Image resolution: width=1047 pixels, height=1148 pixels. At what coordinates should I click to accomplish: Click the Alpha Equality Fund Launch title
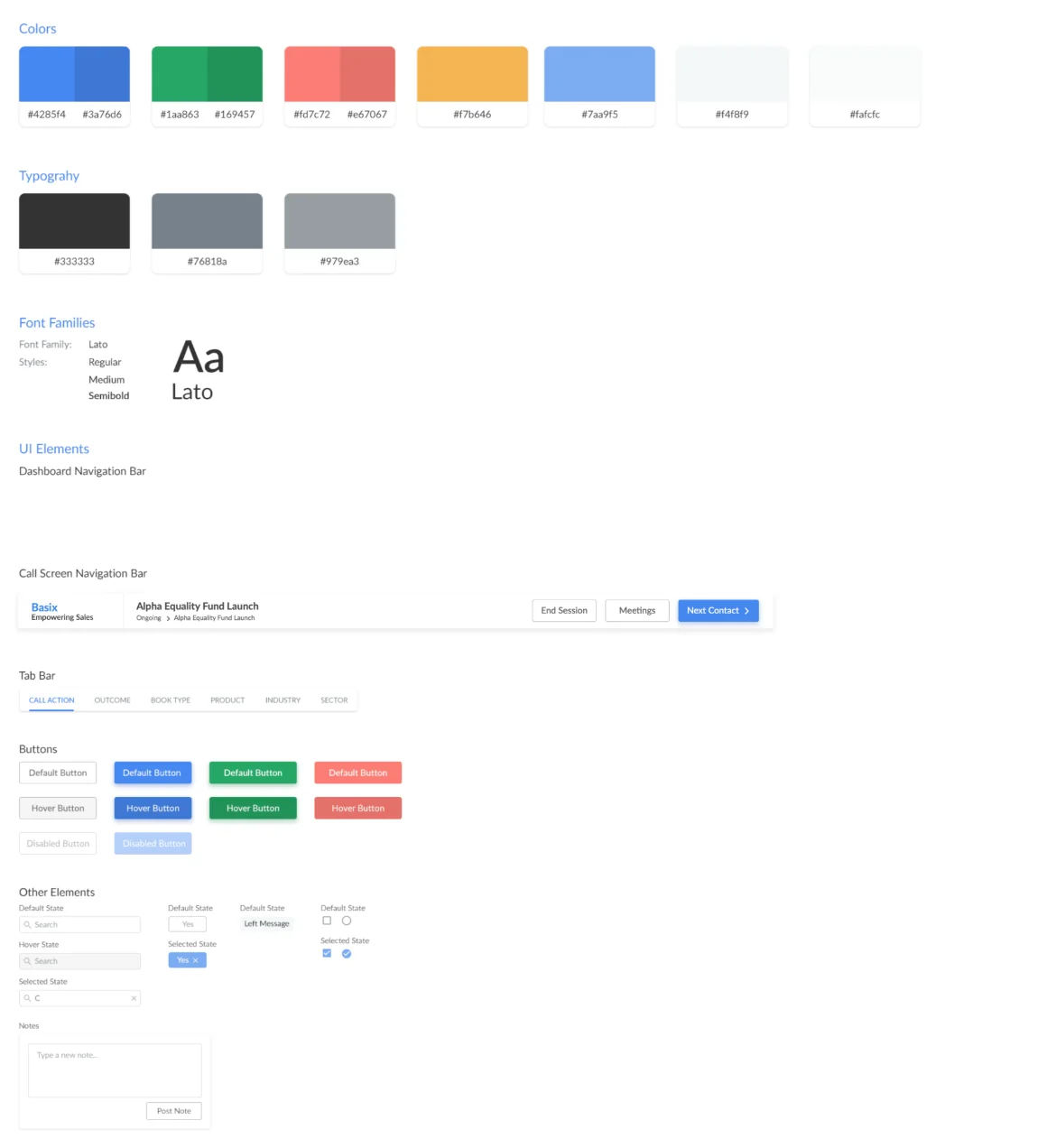(x=198, y=606)
